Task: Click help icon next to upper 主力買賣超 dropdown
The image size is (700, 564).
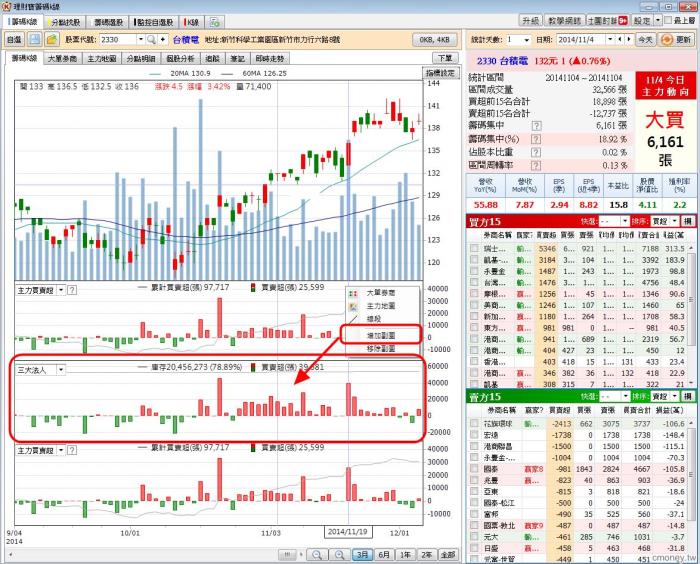Action: pos(72,290)
